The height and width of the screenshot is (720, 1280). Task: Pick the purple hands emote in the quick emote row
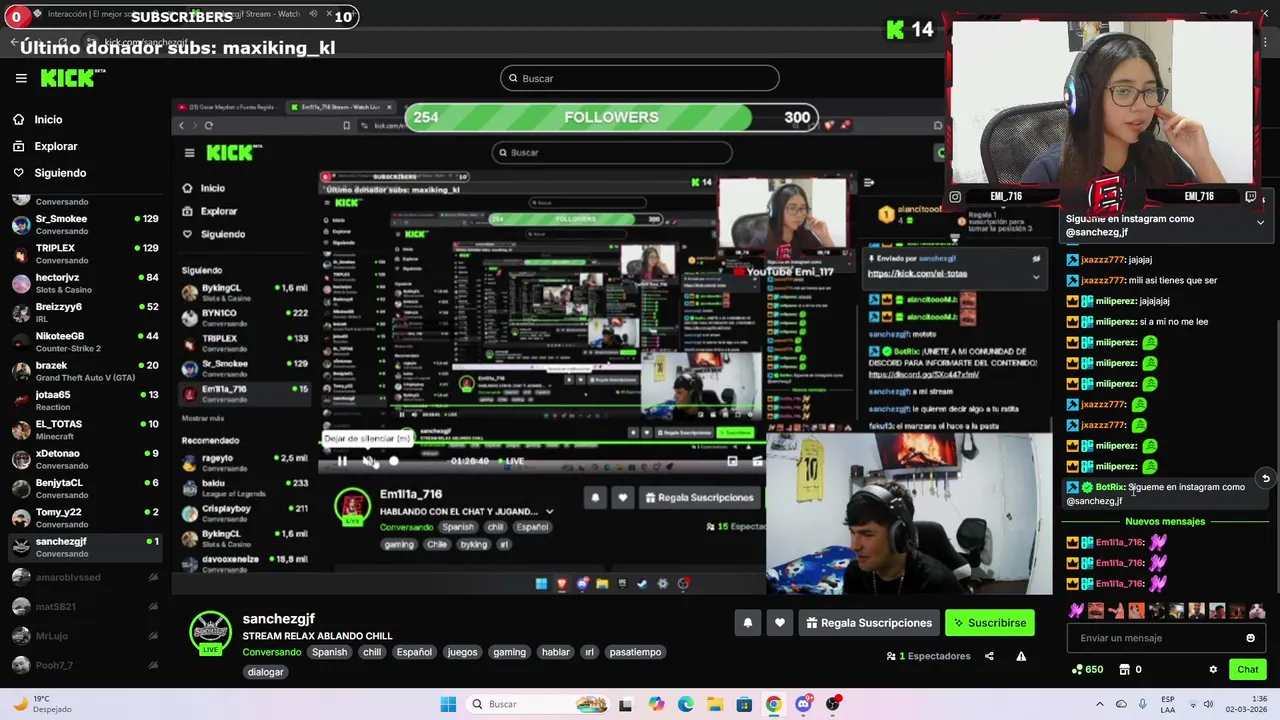(1076, 611)
